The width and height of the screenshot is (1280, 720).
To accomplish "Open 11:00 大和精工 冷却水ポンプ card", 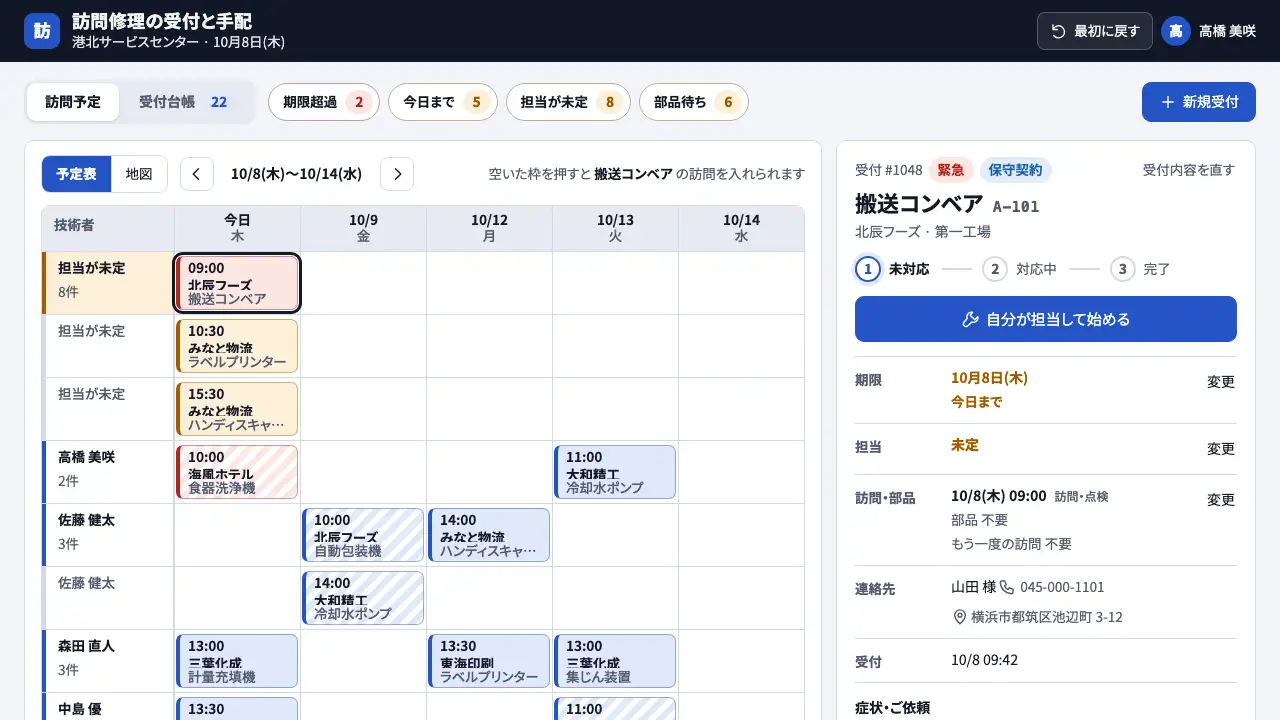I will pos(615,472).
